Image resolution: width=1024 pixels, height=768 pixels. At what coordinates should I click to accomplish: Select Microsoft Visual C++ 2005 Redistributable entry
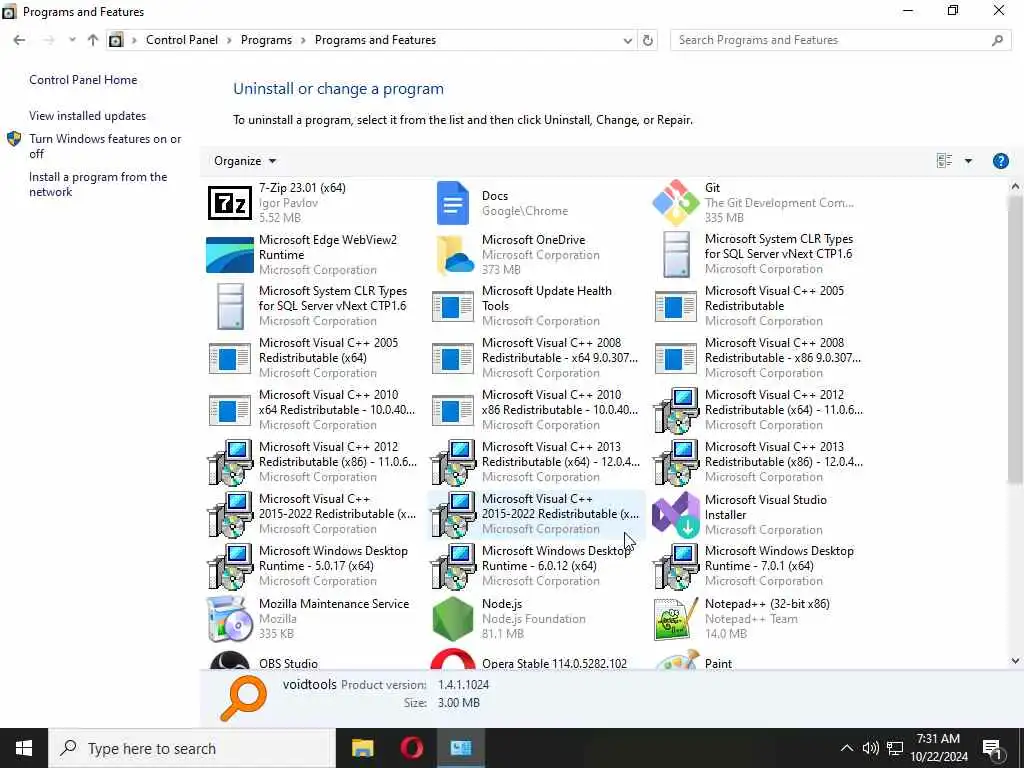pyautogui.click(x=760, y=306)
